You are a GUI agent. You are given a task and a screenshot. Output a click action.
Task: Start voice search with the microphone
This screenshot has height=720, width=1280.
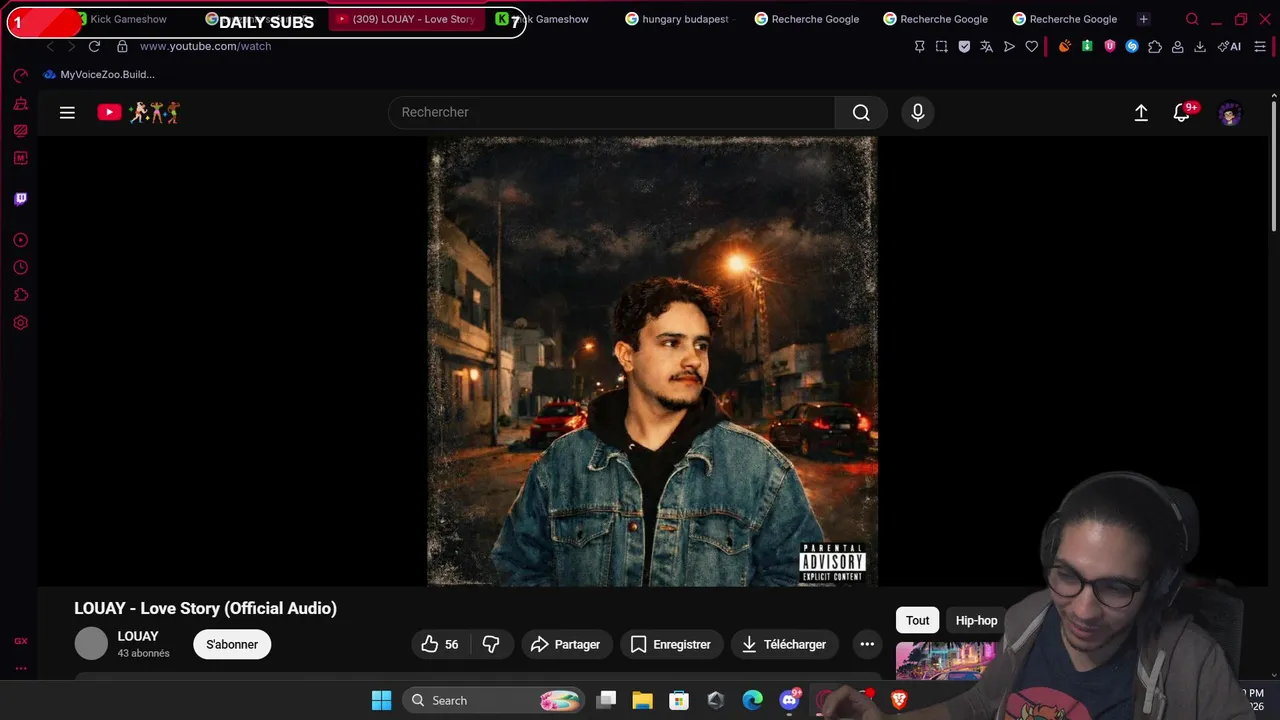(918, 113)
